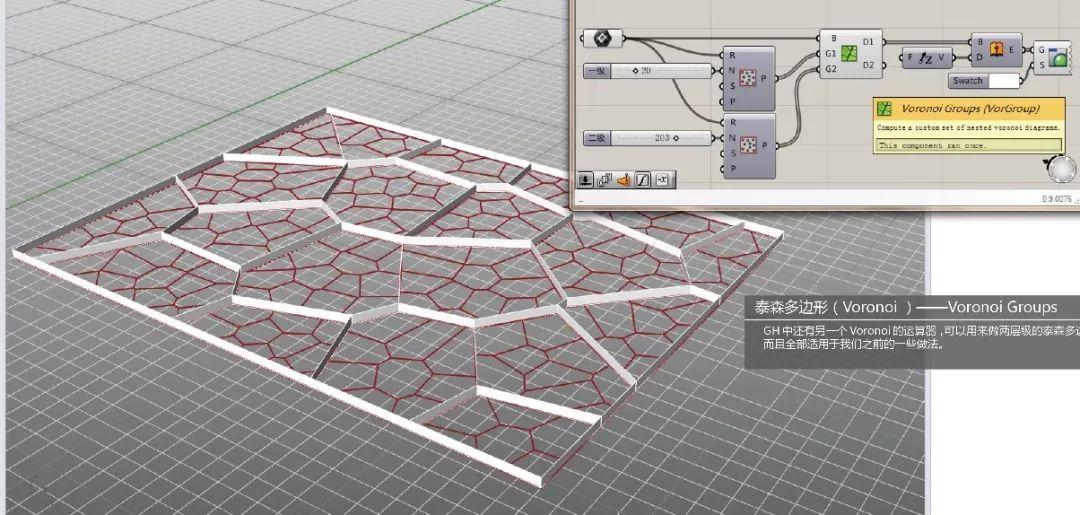Click V output of Unit Z component
This screenshot has height=515, width=1080.
(x=942, y=59)
